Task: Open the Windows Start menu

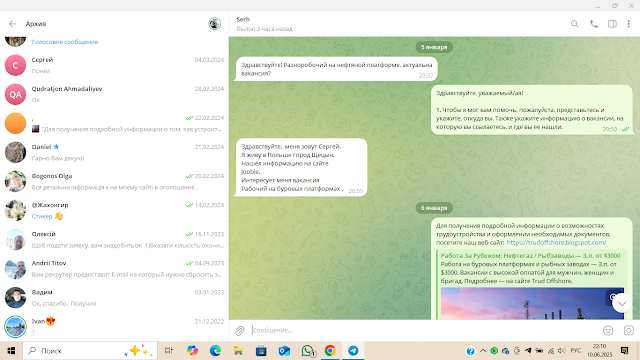Action: [11, 351]
